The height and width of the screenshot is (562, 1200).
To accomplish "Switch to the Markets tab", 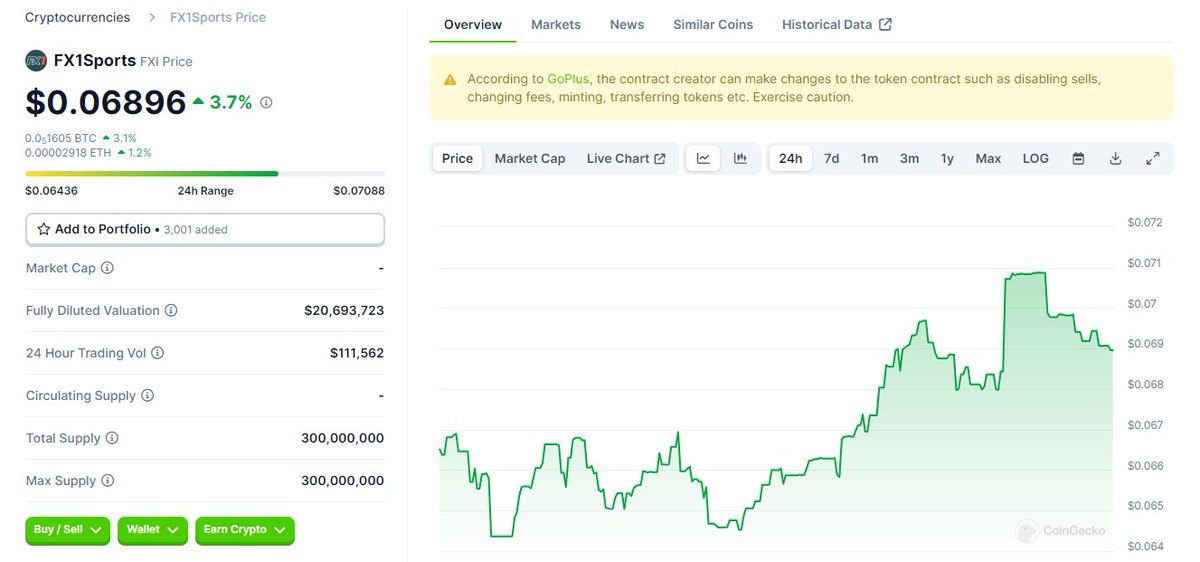I will 556,24.
